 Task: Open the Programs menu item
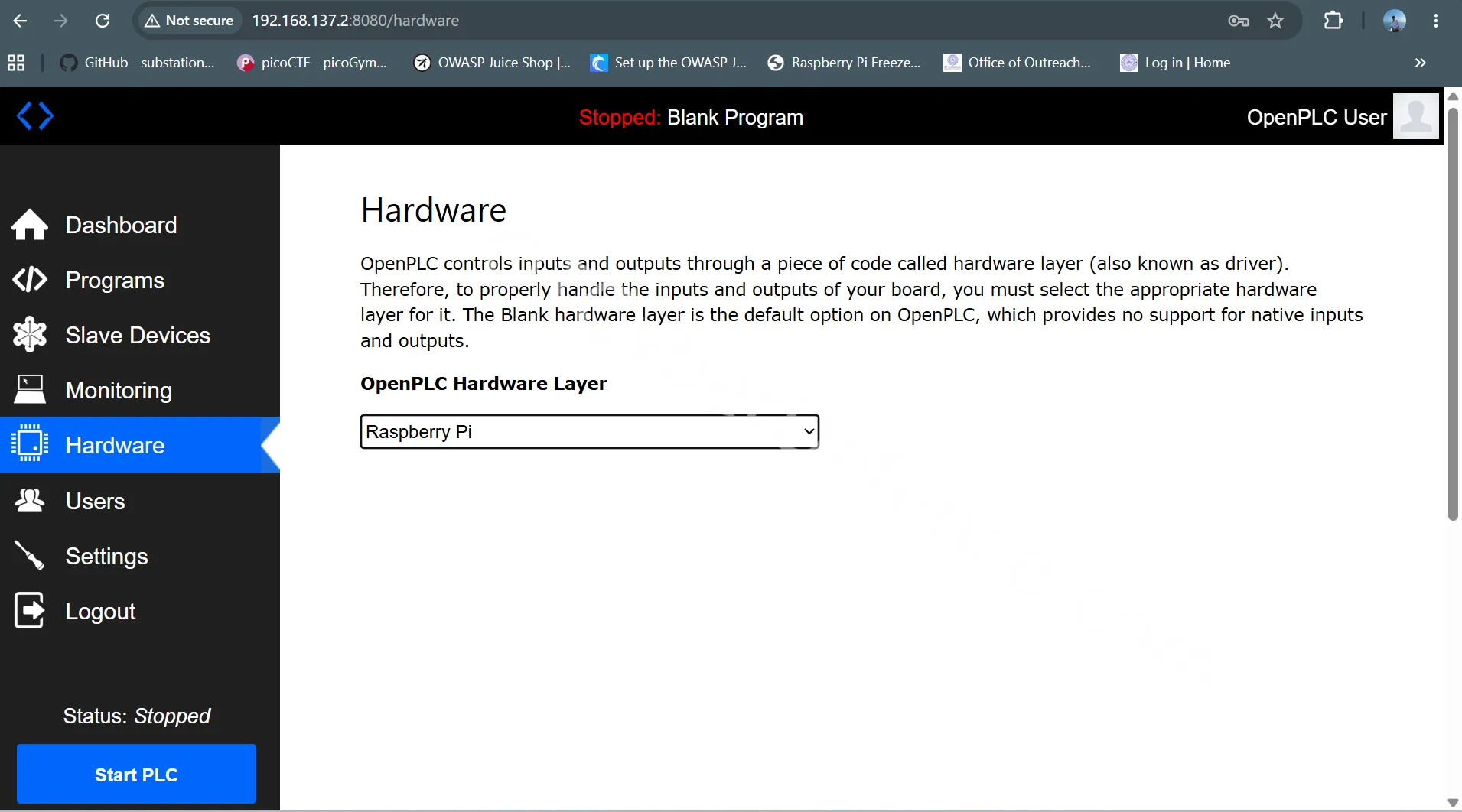tap(140, 280)
